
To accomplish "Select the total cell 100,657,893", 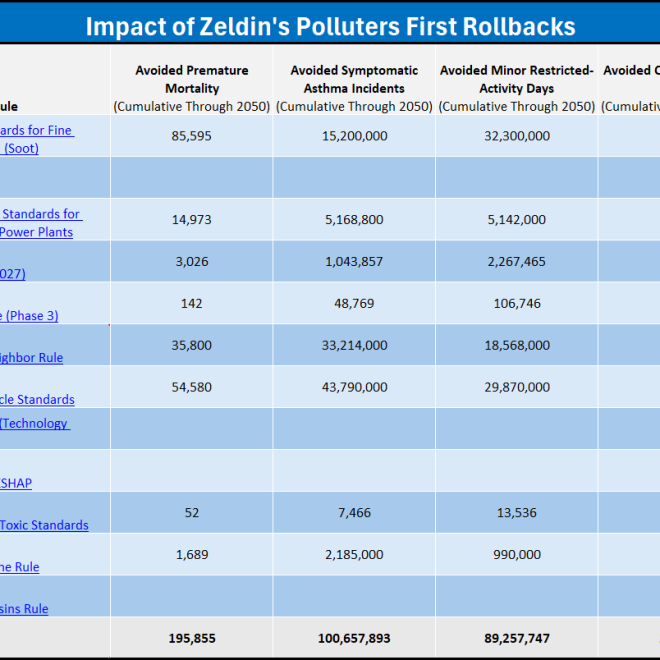I will [354, 638].
